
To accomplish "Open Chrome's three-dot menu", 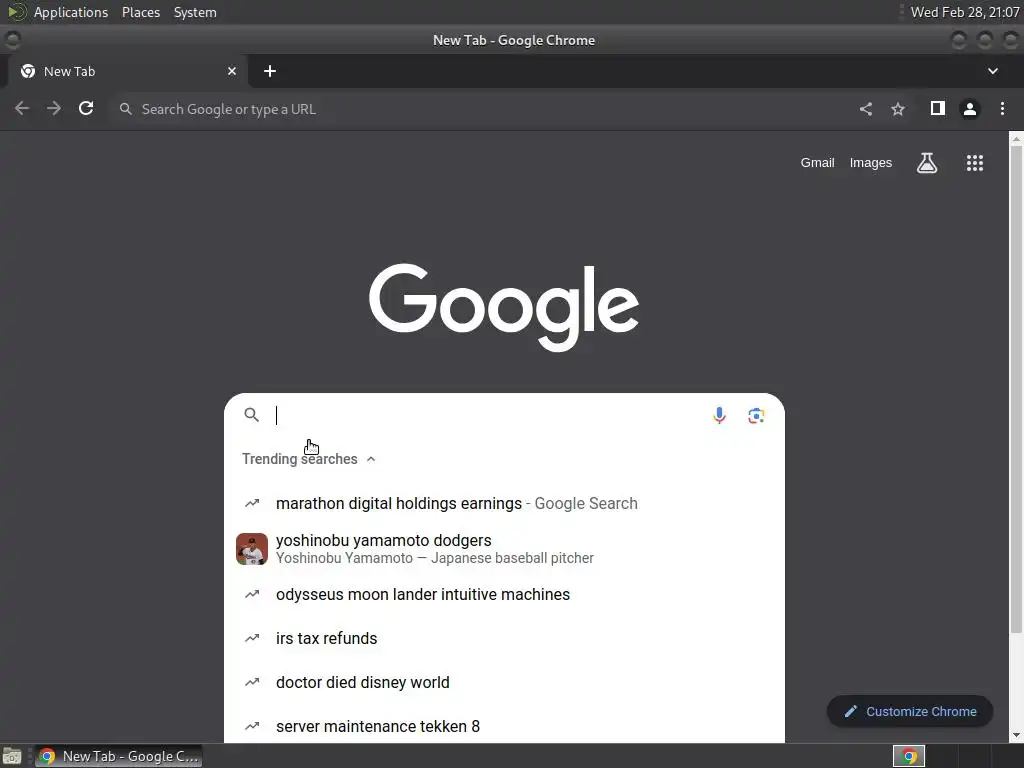I will (1002, 108).
